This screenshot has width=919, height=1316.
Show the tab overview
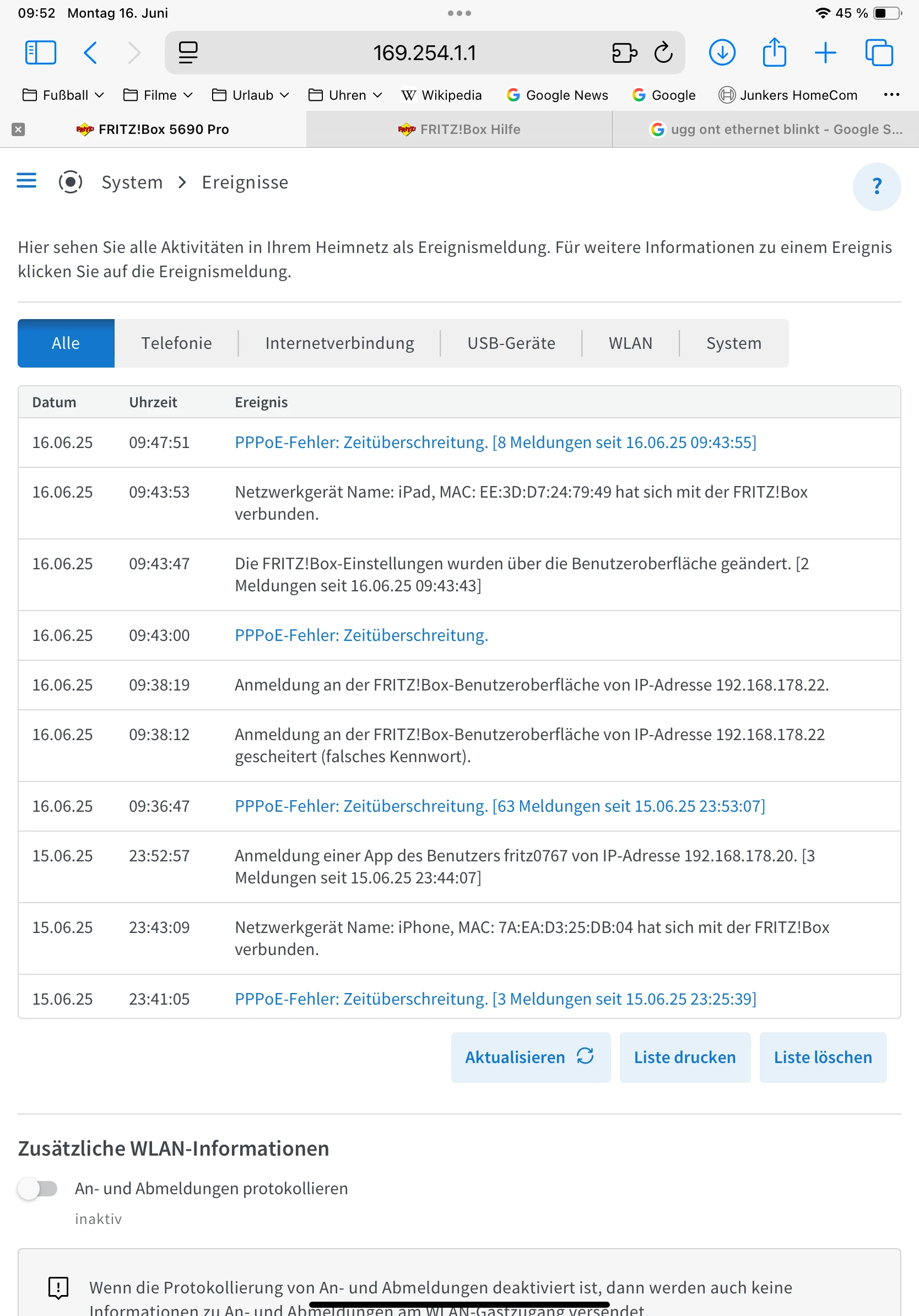[878, 53]
